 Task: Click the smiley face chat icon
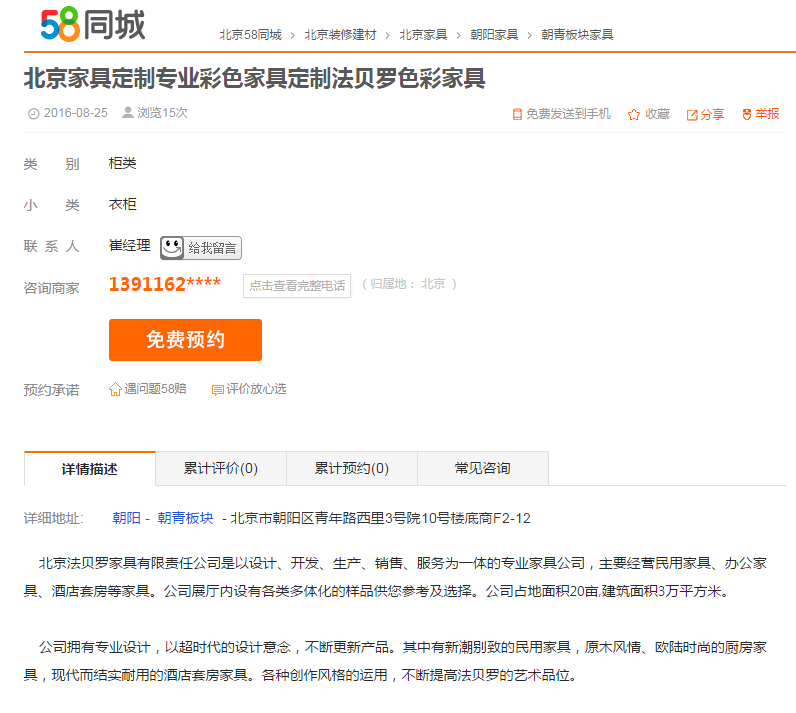172,248
